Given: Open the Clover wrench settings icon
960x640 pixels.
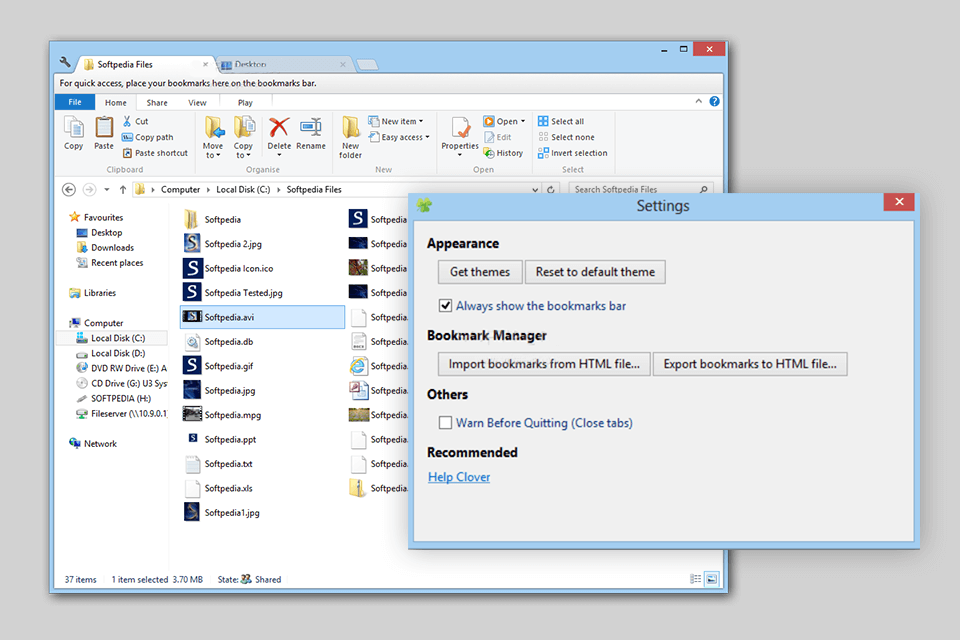Looking at the screenshot, I should (x=65, y=62).
